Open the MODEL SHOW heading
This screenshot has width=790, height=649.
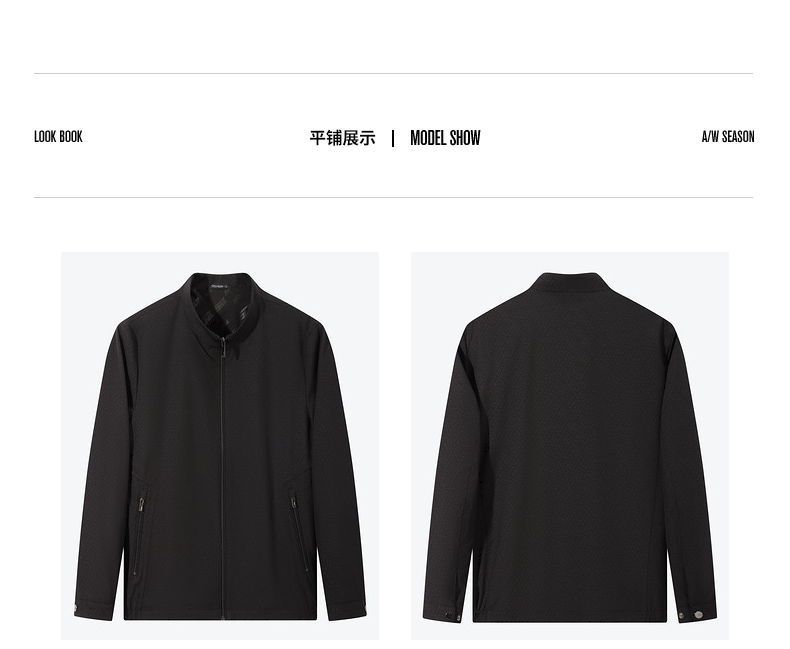click(445, 138)
